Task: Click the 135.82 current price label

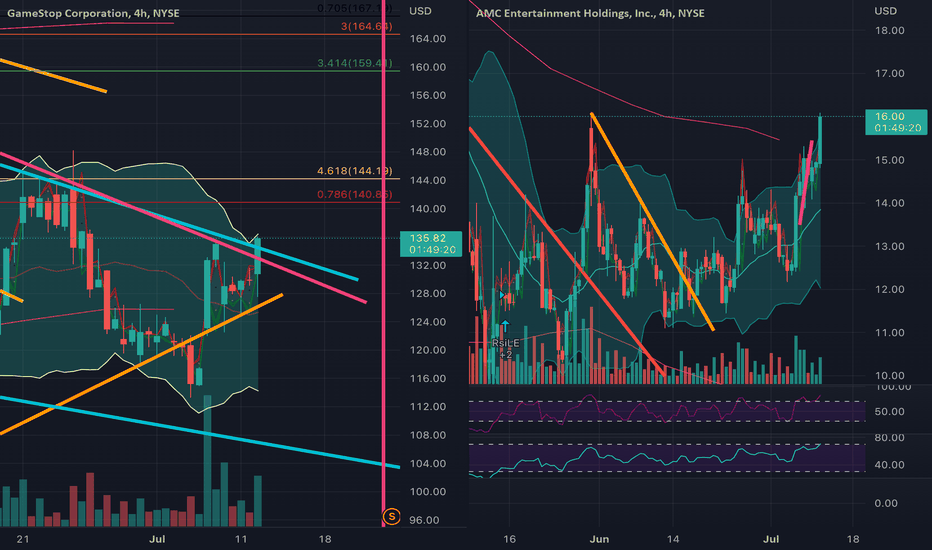Action: coord(431,244)
